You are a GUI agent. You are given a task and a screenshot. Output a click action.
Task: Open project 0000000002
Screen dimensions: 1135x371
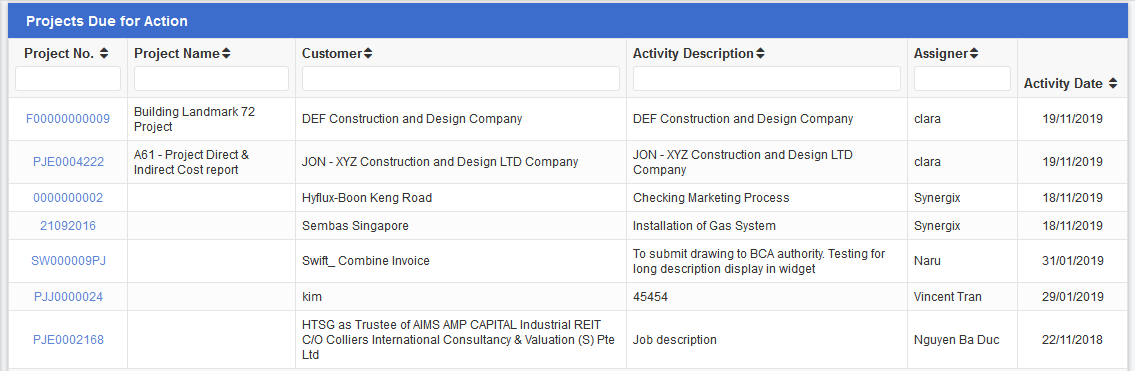coord(68,197)
